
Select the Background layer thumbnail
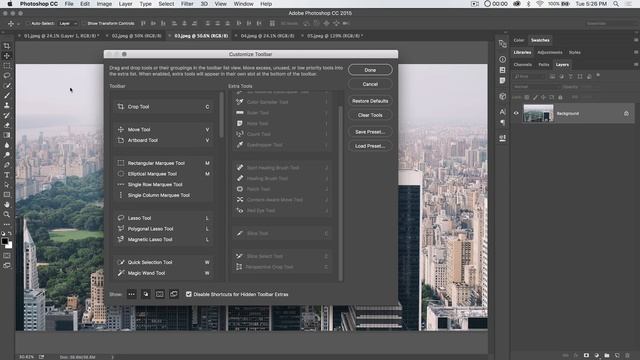point(538,113)
